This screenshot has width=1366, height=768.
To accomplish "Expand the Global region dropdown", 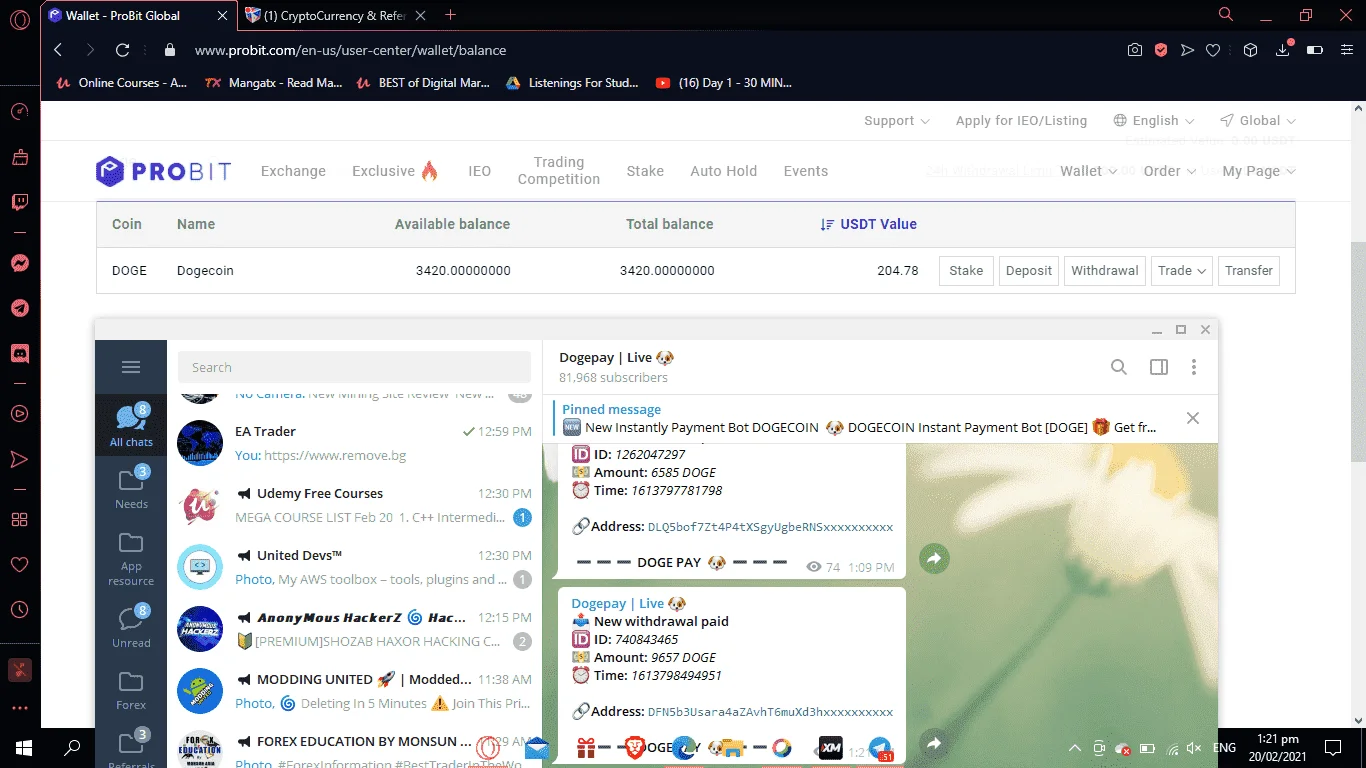I will (x=1258, y=120).
